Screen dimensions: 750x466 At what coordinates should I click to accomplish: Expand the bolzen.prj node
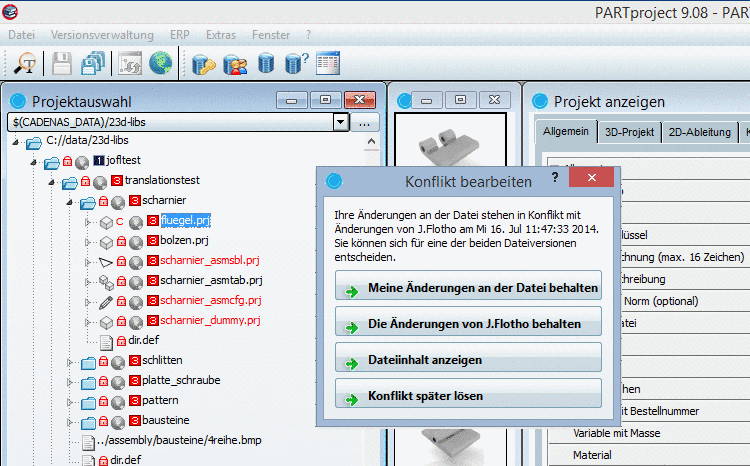pyautogui.click(x=88, y=242)
